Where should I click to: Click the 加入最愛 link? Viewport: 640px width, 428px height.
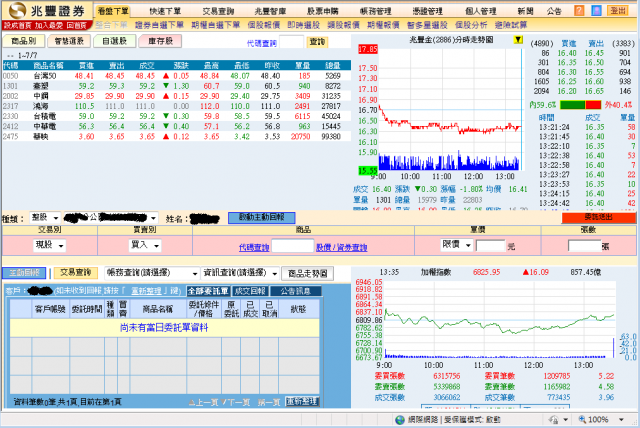coord(49,25)
